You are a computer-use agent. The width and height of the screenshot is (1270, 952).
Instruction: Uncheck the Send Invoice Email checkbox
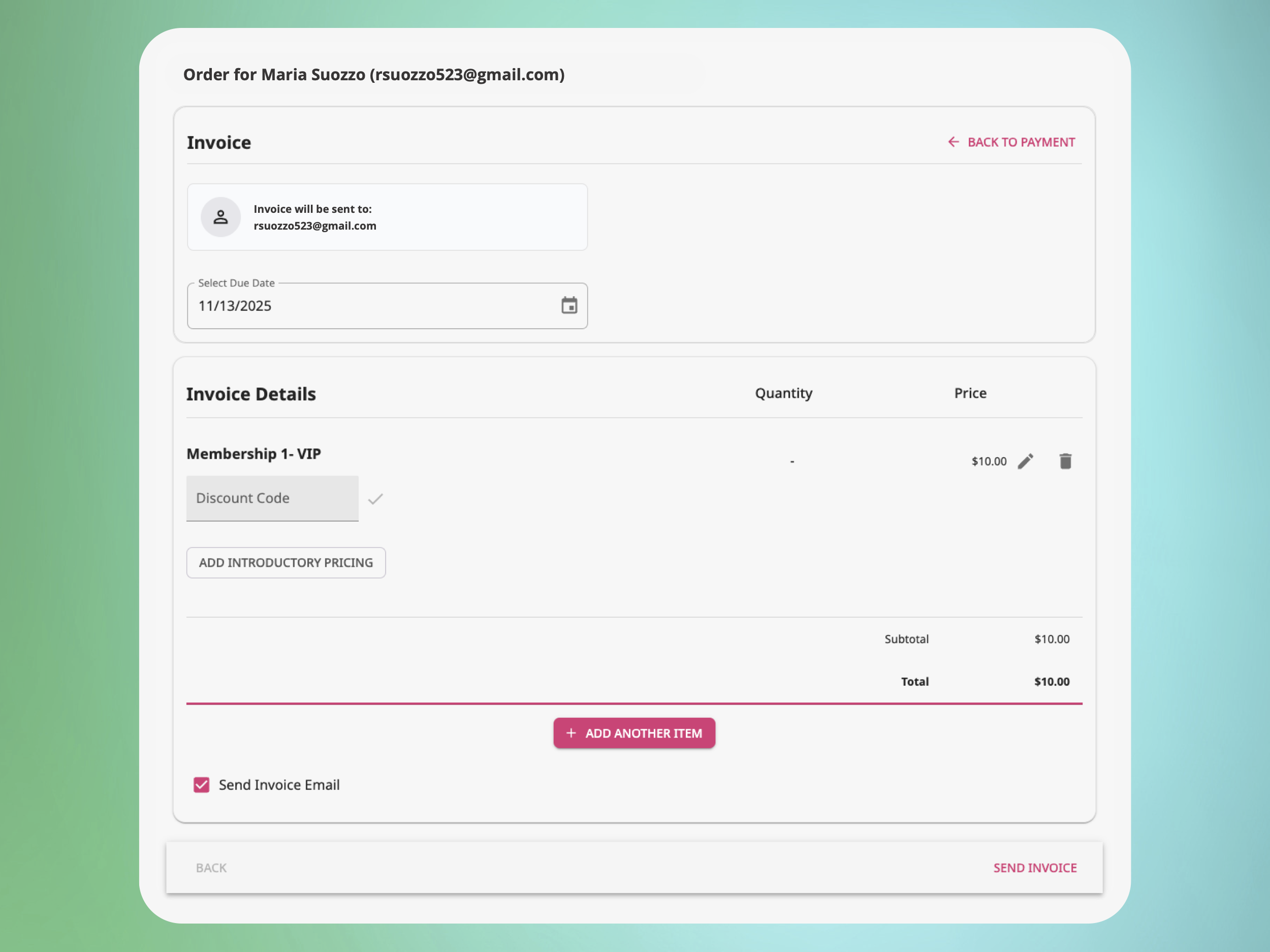point(202,785)
